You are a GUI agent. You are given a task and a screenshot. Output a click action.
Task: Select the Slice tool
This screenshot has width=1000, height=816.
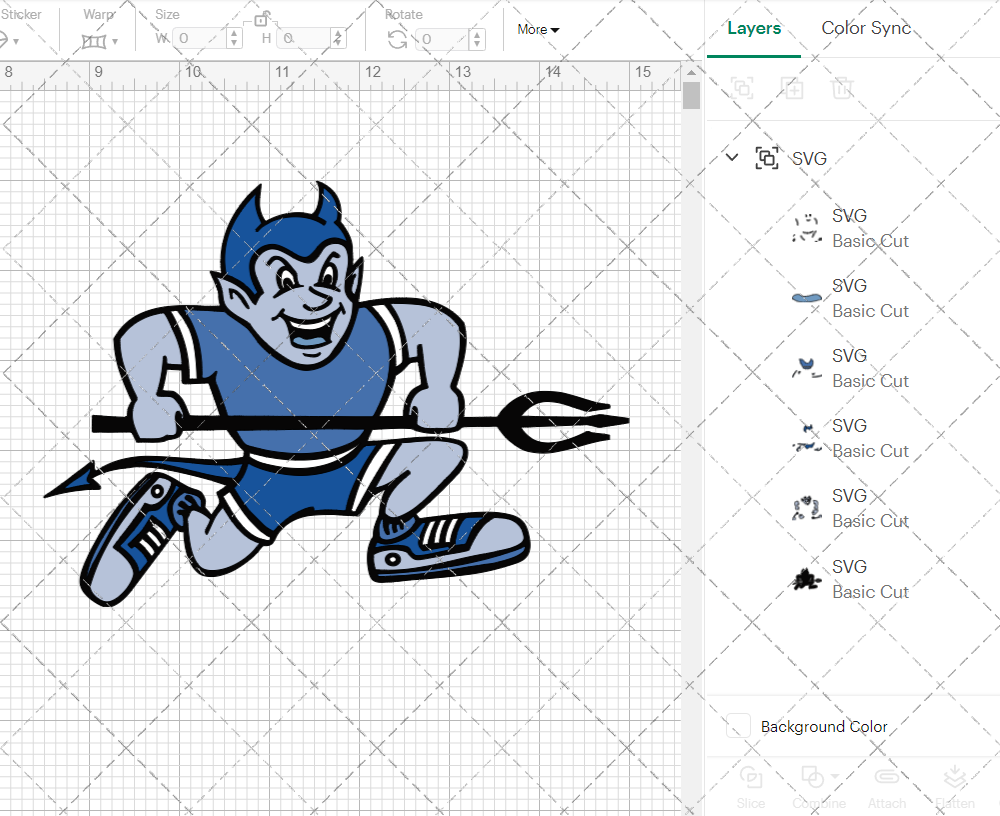click(751, 785)
